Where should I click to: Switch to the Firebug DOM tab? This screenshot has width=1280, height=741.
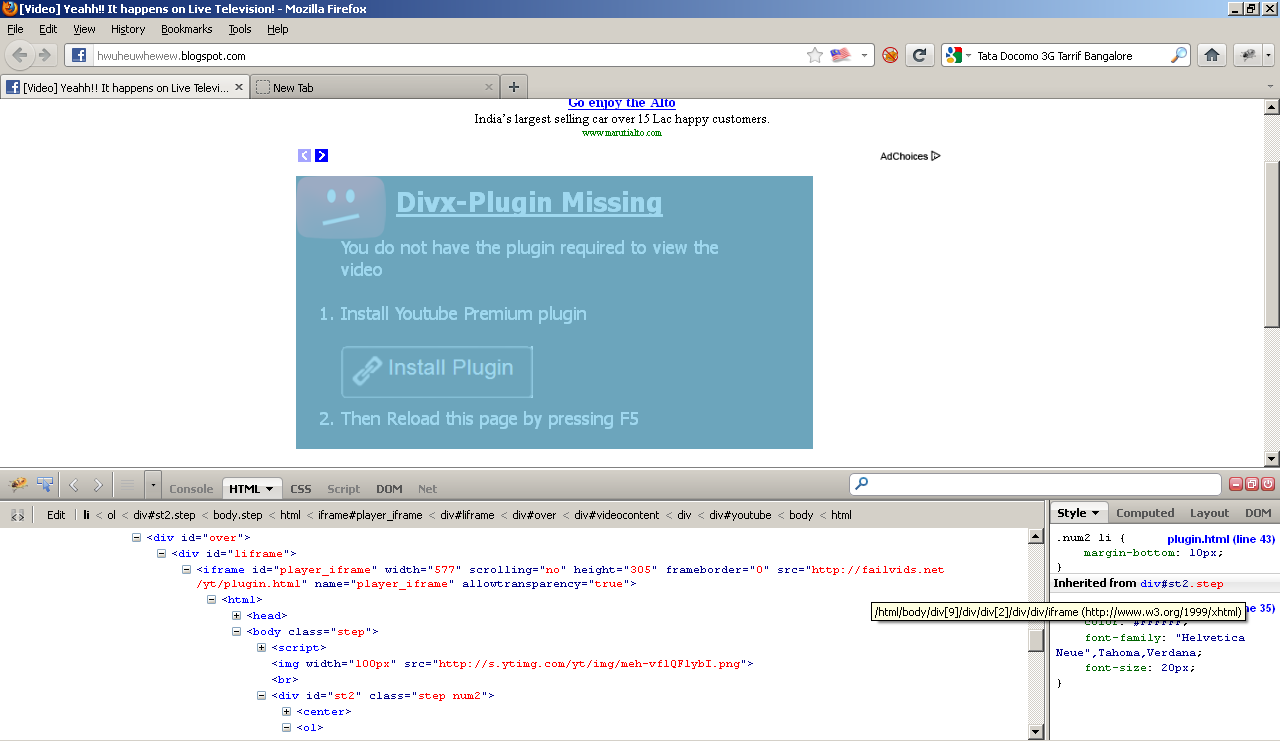click(389, 489)
